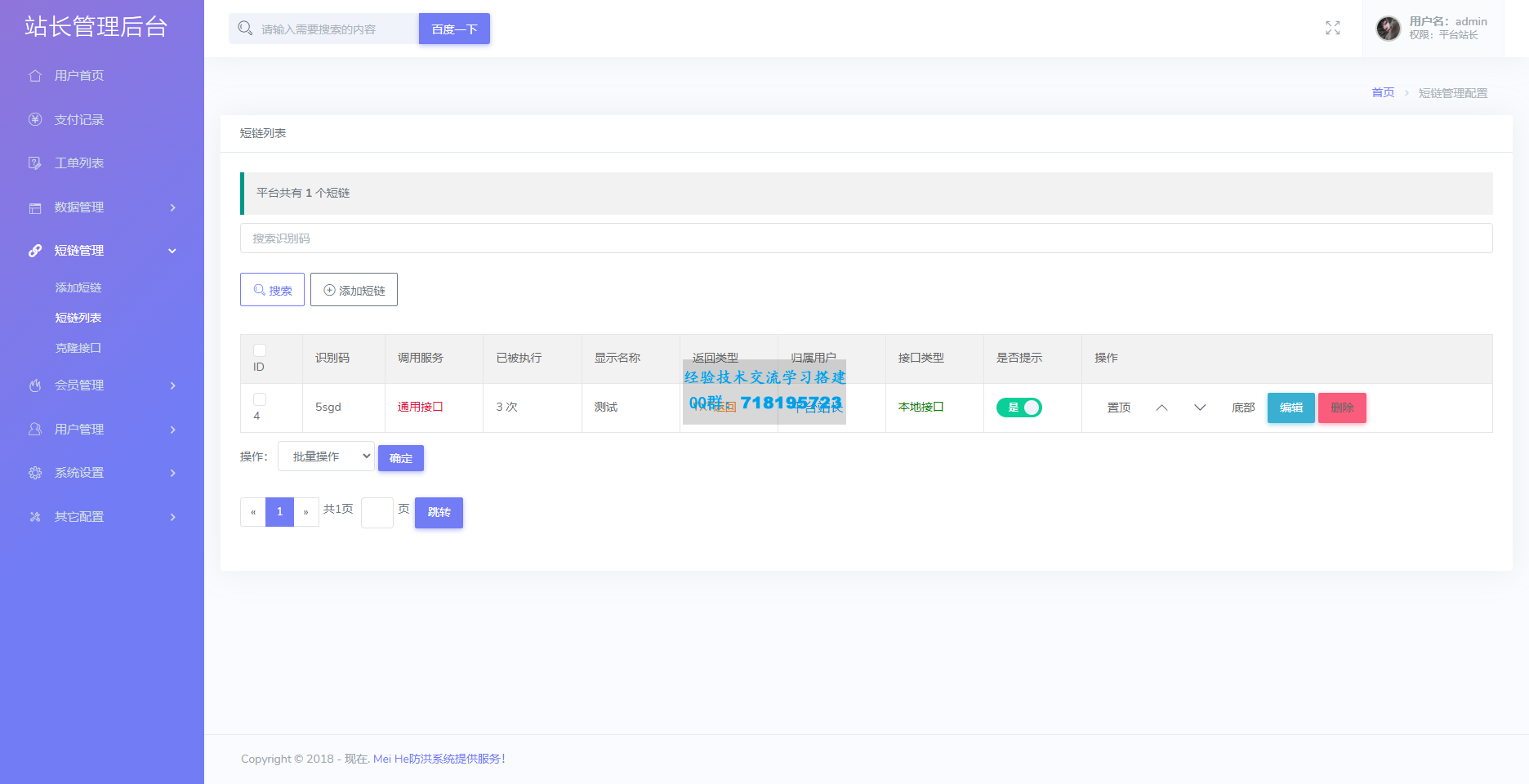Click the blue 编辑 button
The width and height of the screenshot is (1529, 784).
[x=1291, y=408]
